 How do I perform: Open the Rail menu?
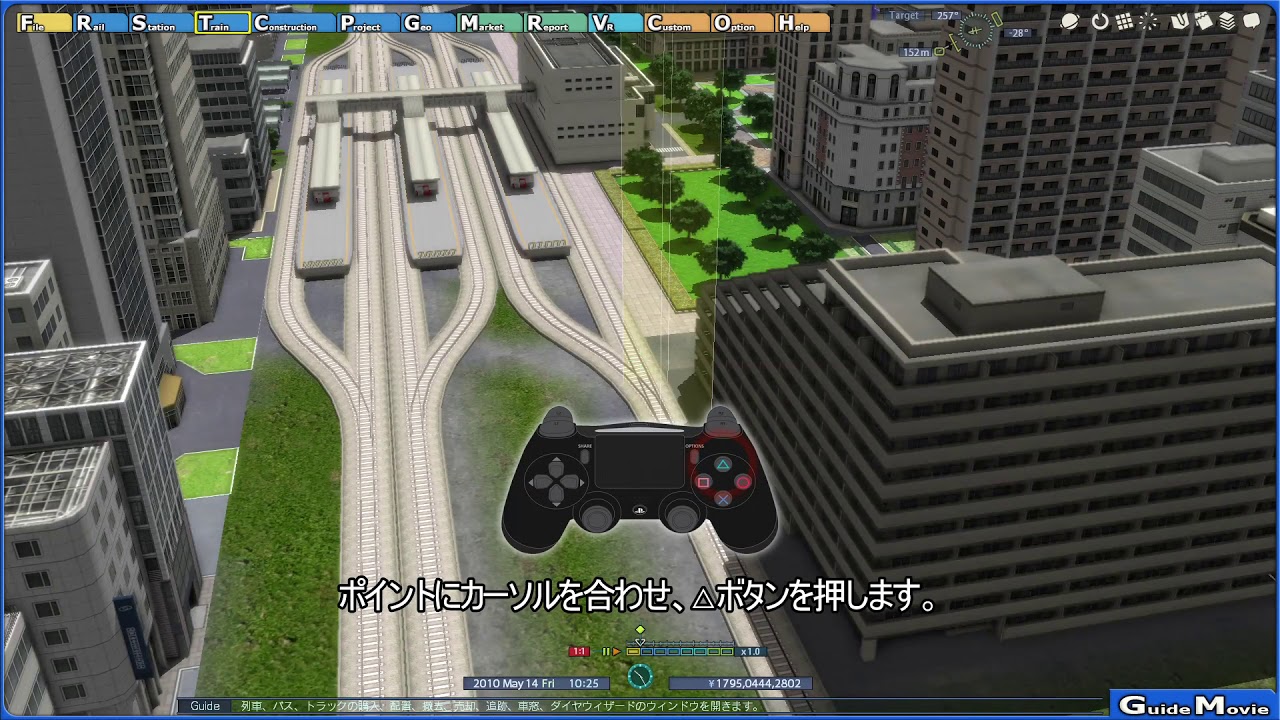101,23
